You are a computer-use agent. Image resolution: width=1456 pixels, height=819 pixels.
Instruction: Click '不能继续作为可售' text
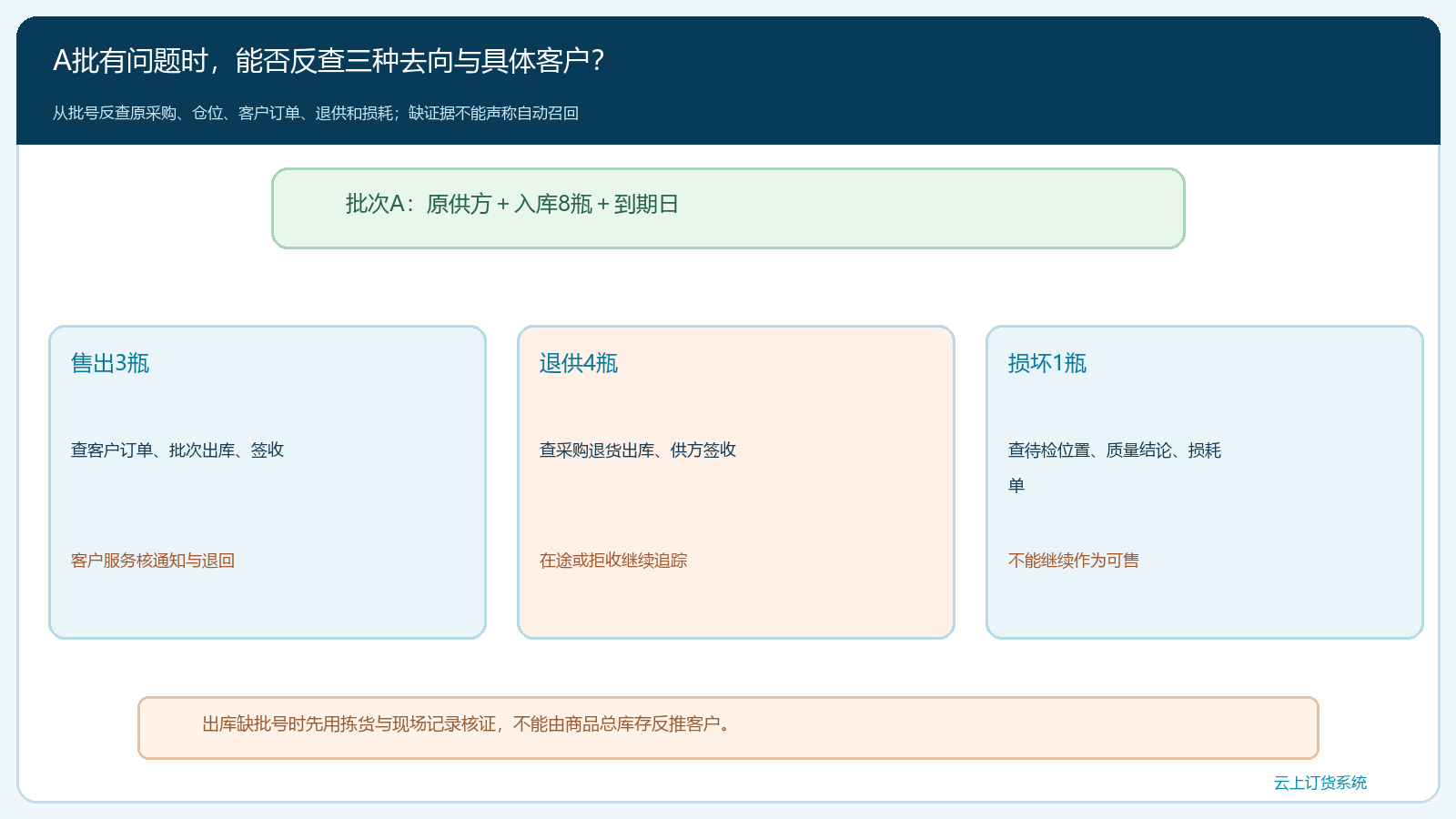click(x=1074, y=561)
